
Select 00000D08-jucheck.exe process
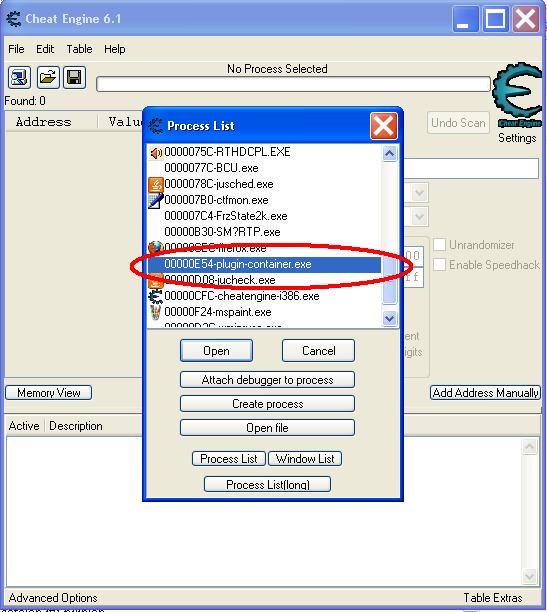pyautogui.click(x=264, y=280)
